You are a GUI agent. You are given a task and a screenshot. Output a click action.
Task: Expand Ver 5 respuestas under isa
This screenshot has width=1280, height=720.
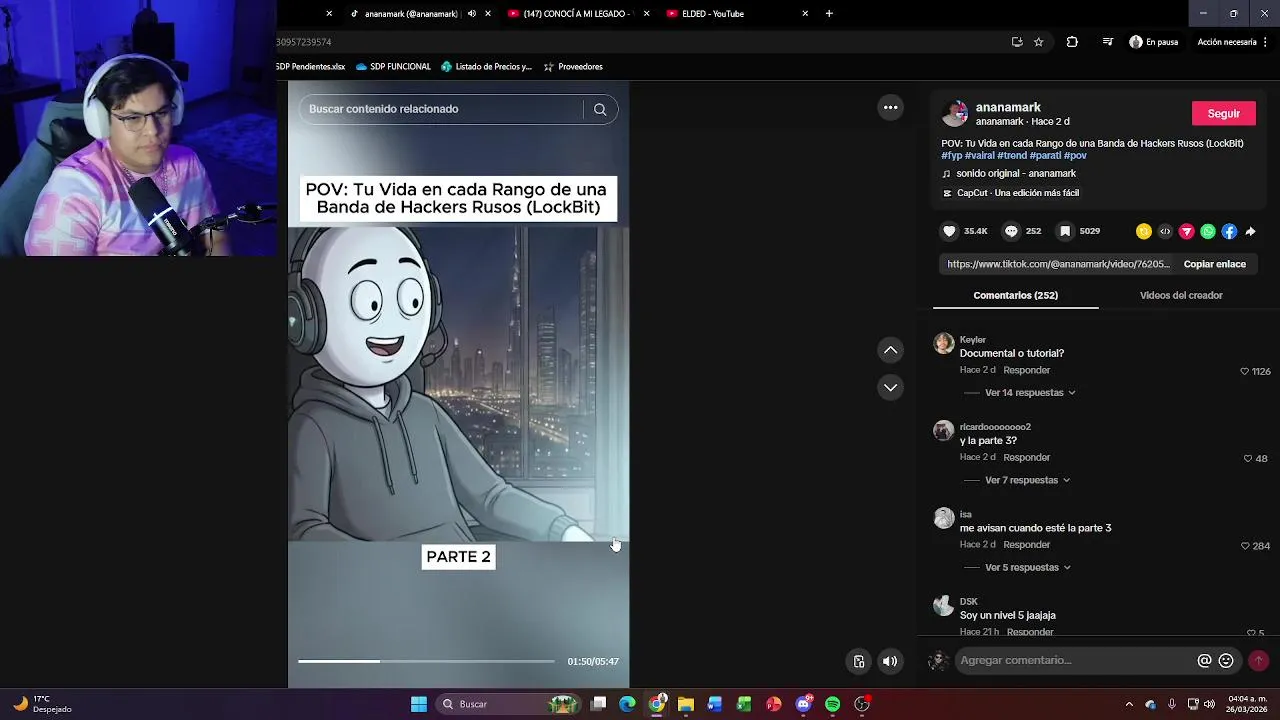click(x=1028, y=568)
